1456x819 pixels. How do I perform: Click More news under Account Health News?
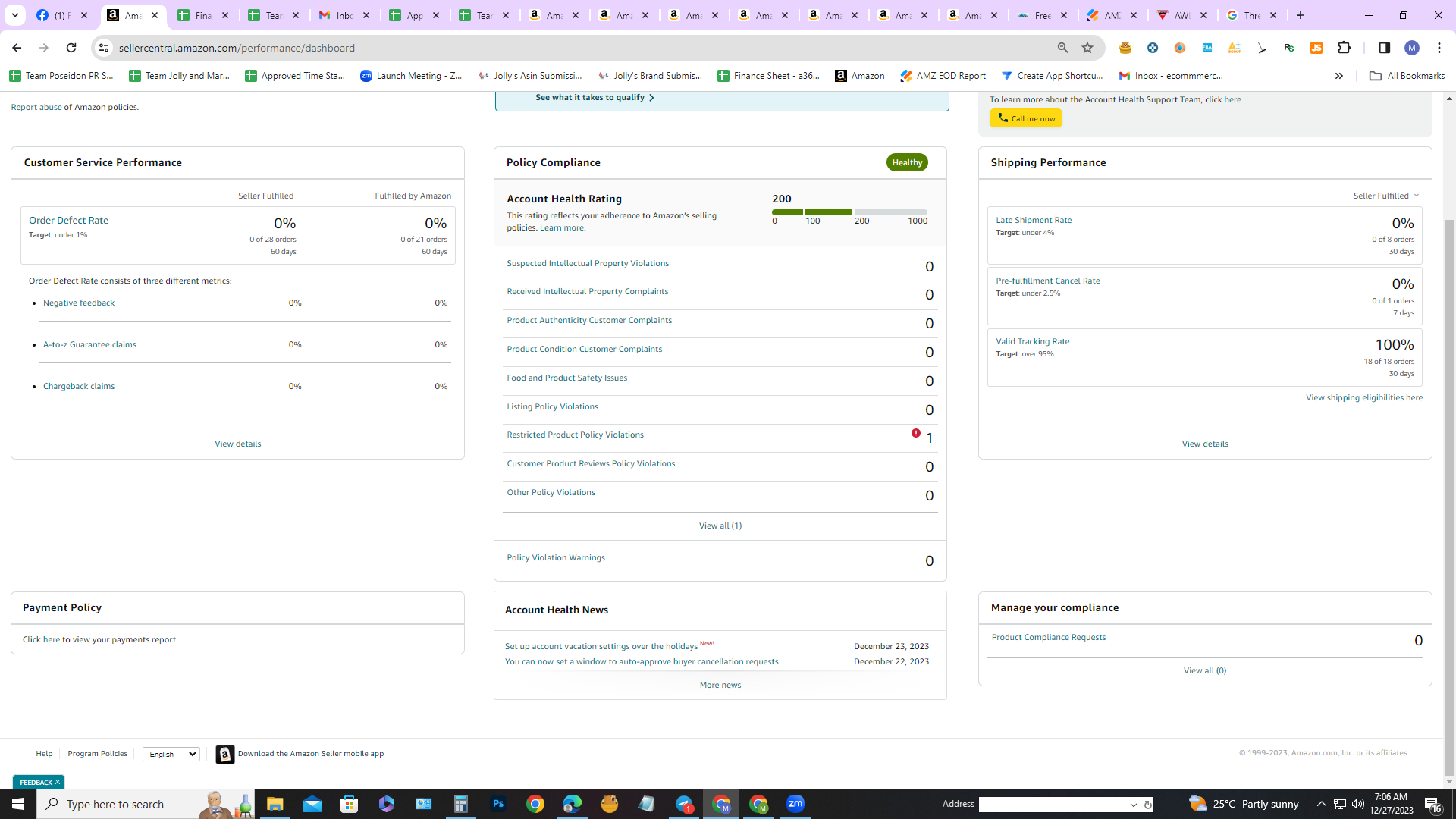point(720,685)
